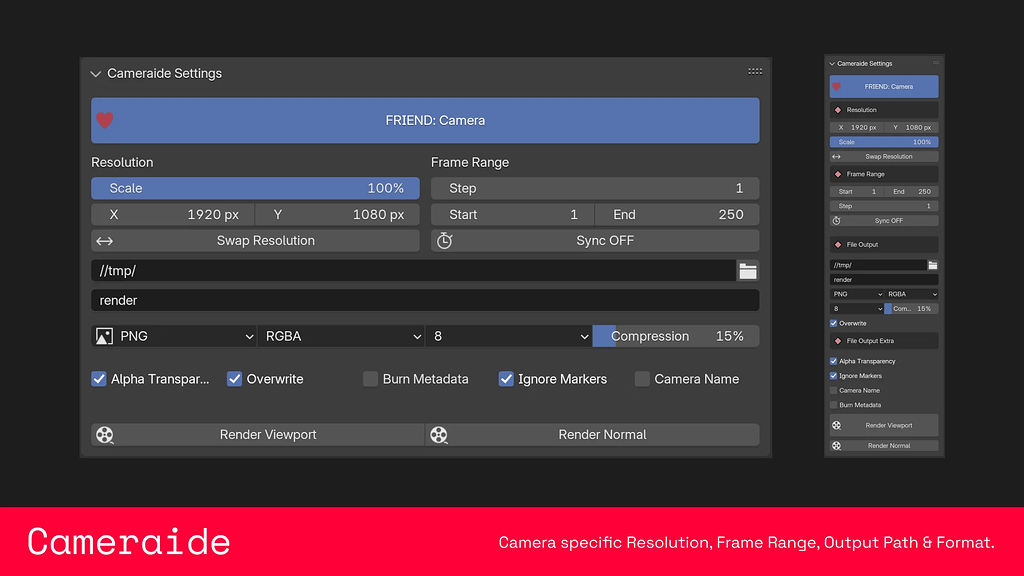The width and height of the screenshot is (1024, 576).
Task: Click the Compression 15% slider in the wide panel
Action: point(676,336)
